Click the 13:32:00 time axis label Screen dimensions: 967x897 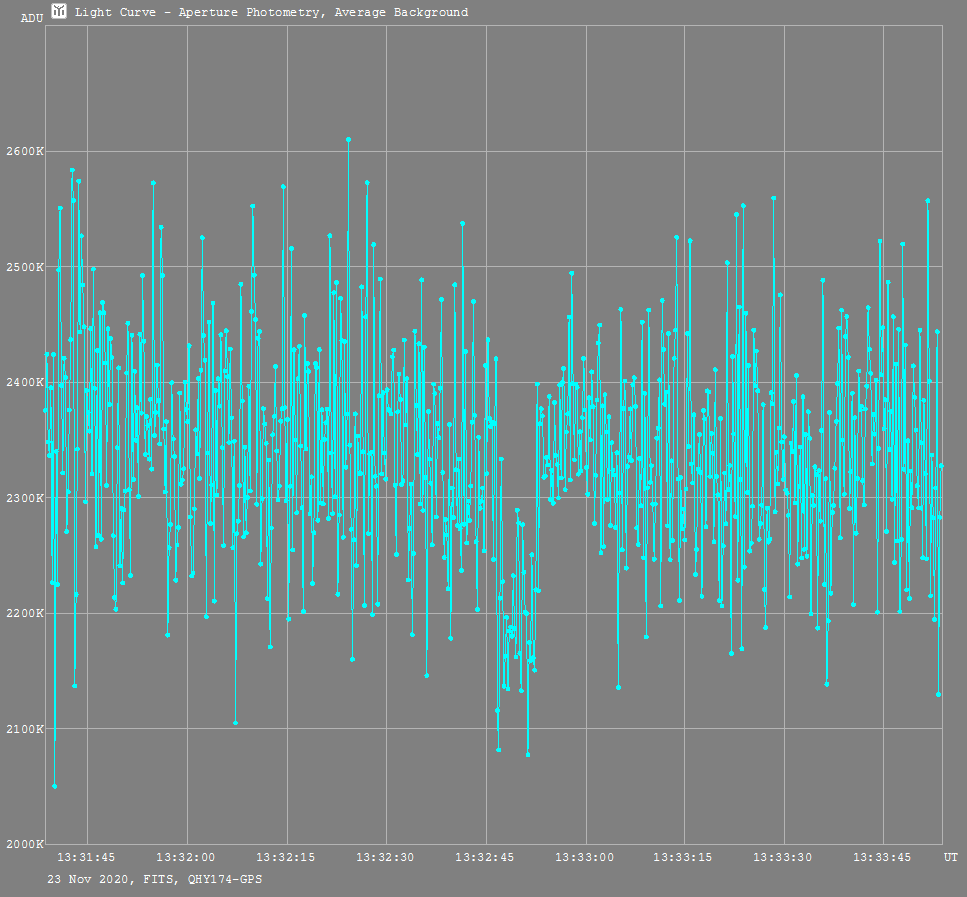[x=186, y=858]
